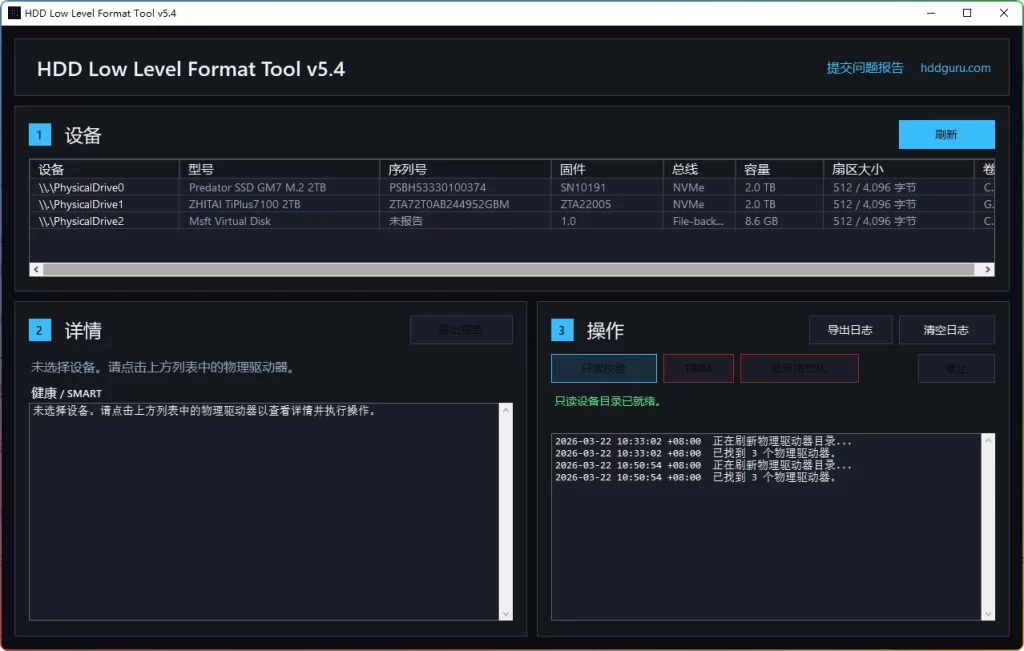
Task: Export the log with 导出日志
Action: (850, 329)
